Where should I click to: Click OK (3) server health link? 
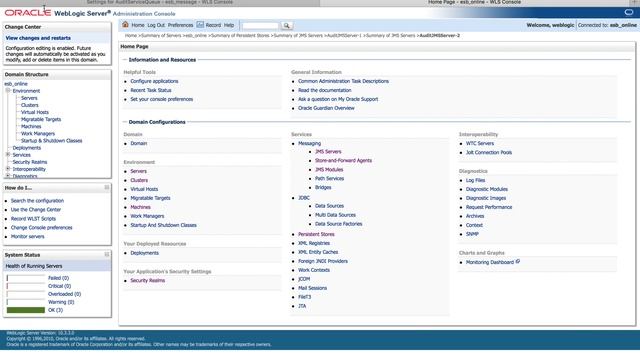pyautogui.click(x=56, y=310)
